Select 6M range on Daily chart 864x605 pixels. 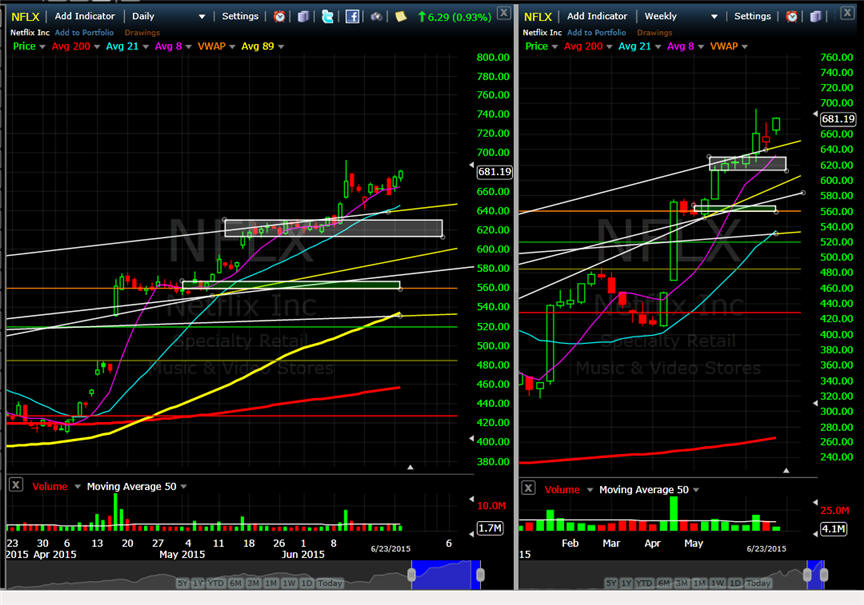coord(235,583)
